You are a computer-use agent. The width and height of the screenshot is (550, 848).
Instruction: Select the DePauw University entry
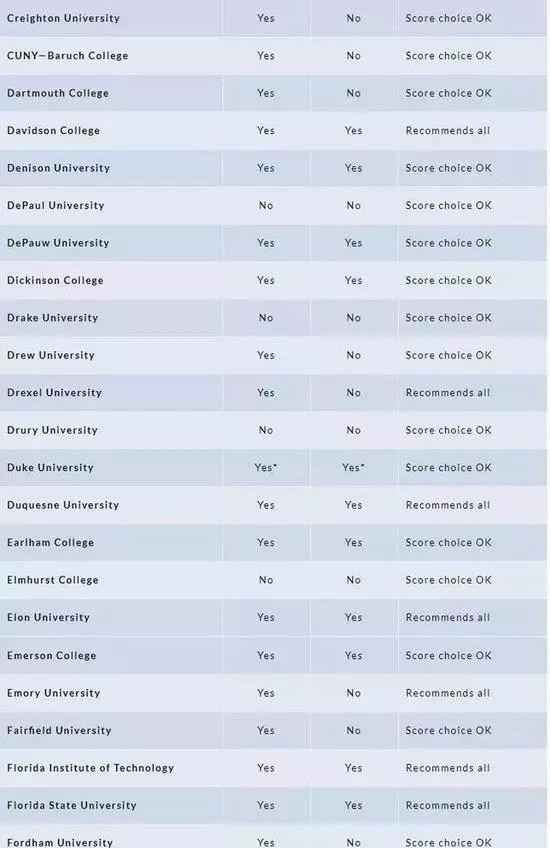pyautogui.click(x=58, y=243)
